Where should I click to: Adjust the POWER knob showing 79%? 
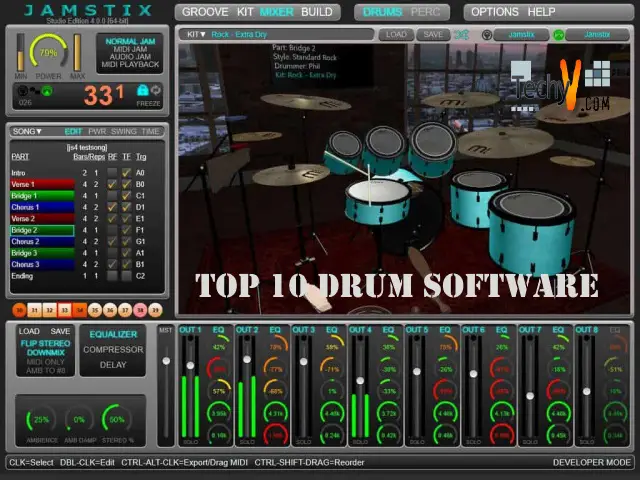48,52
